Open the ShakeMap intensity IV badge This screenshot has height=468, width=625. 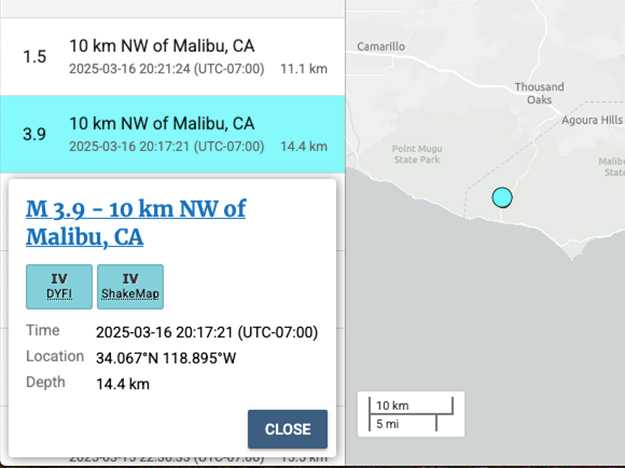pyautogui.click(x=130, y=287)
